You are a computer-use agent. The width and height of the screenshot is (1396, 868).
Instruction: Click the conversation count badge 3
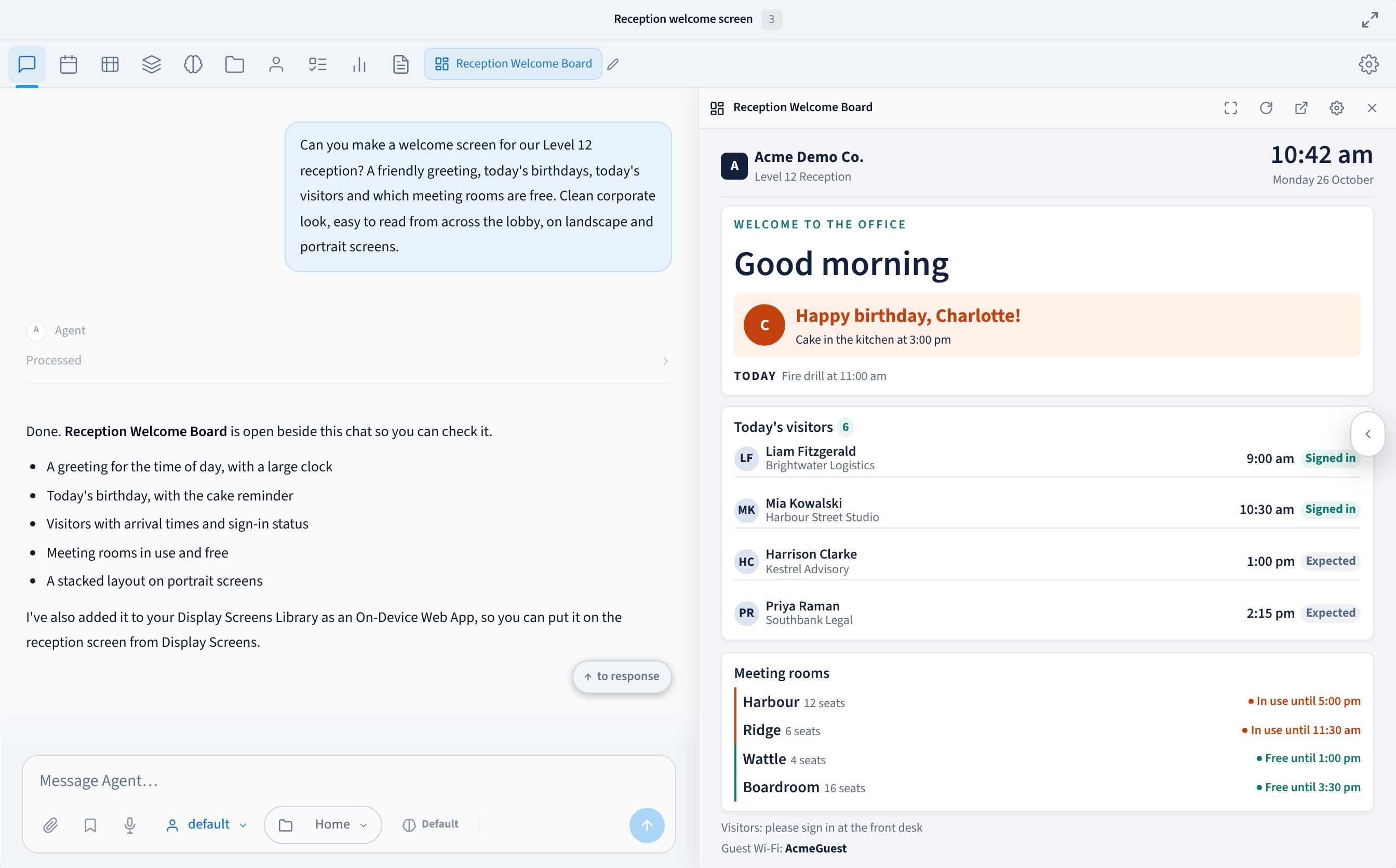tap(771, 20)
